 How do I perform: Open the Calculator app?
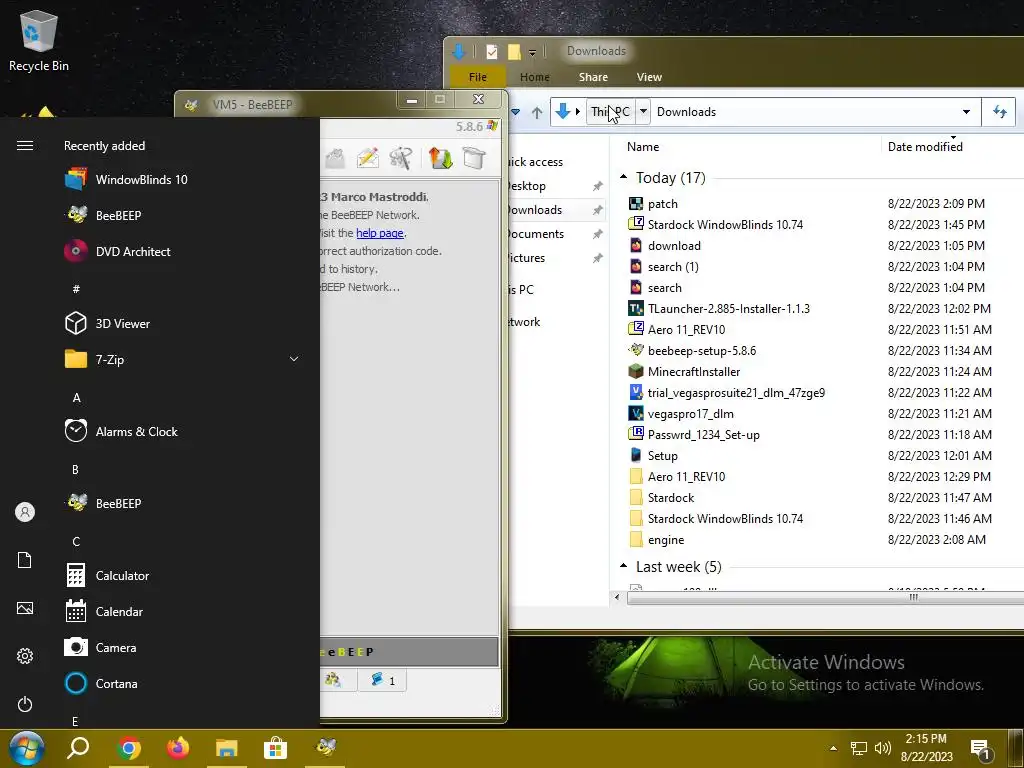click(x=107, y=575)
